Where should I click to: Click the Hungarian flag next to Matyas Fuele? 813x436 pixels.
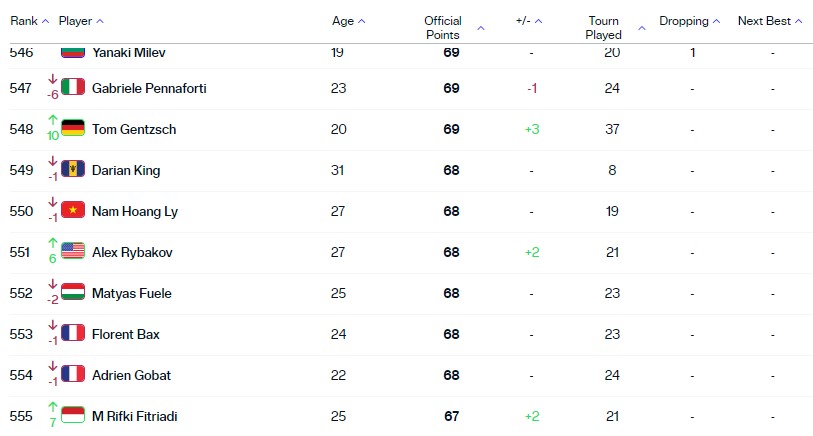coord(73,291)
